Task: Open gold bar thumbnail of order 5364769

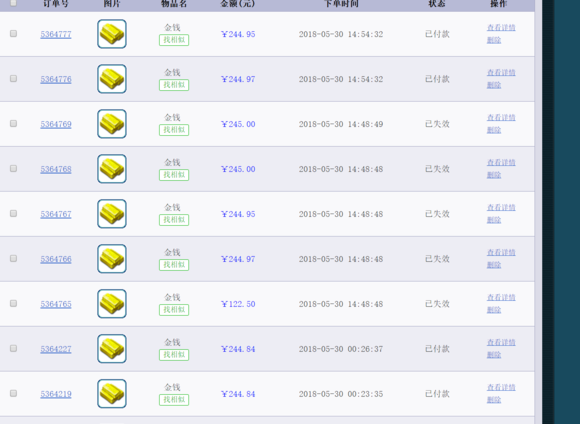Action: point(112,124)
